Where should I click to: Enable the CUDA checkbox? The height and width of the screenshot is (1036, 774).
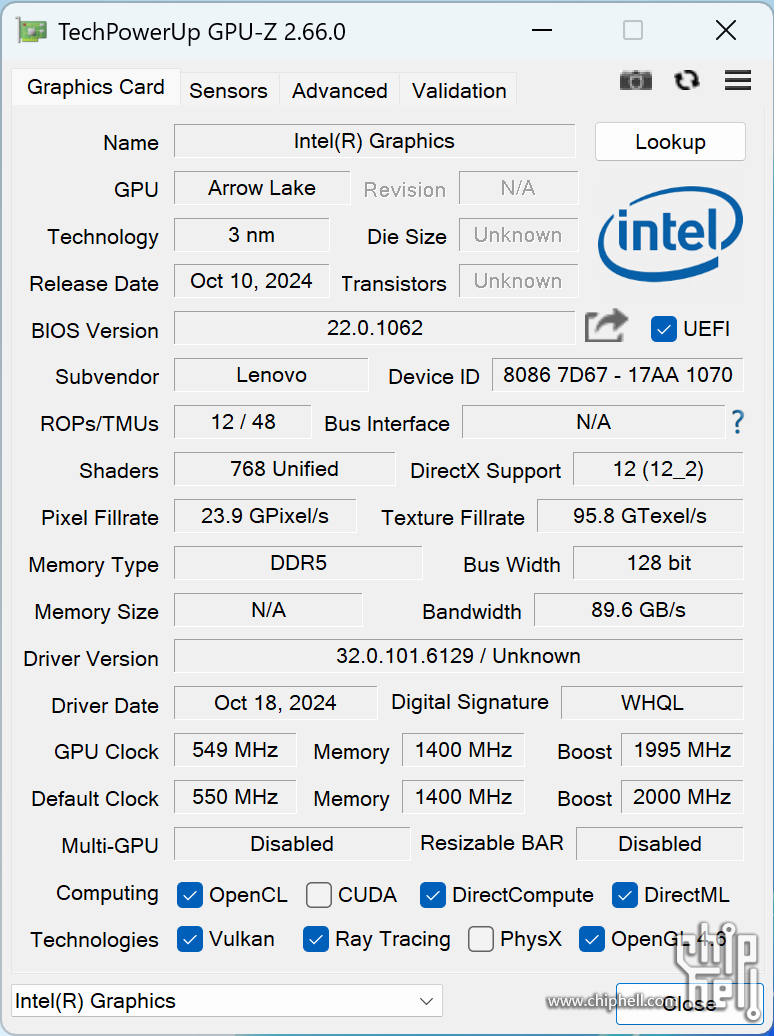pyautogui.click(x=319, y=895)
